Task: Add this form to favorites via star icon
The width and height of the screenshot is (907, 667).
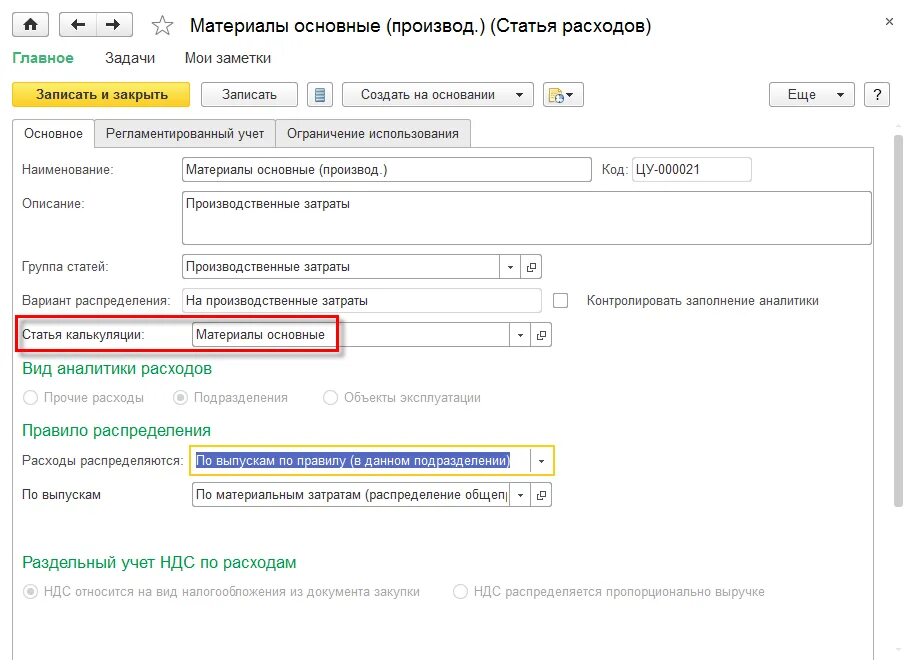Action: 162,24
